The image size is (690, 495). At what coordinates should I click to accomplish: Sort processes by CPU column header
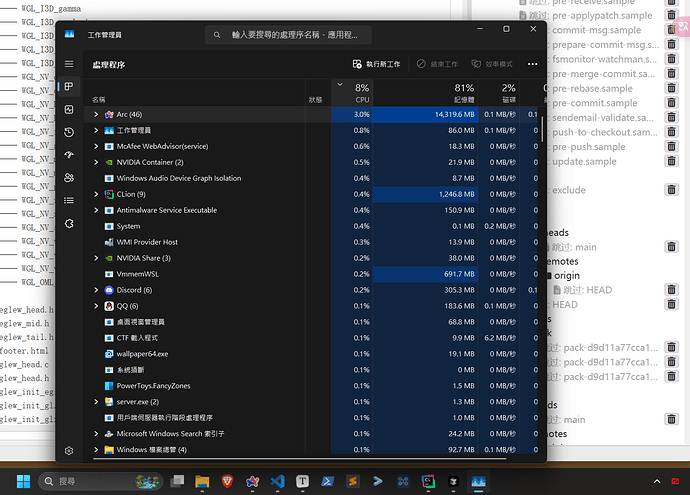[352, 93]
